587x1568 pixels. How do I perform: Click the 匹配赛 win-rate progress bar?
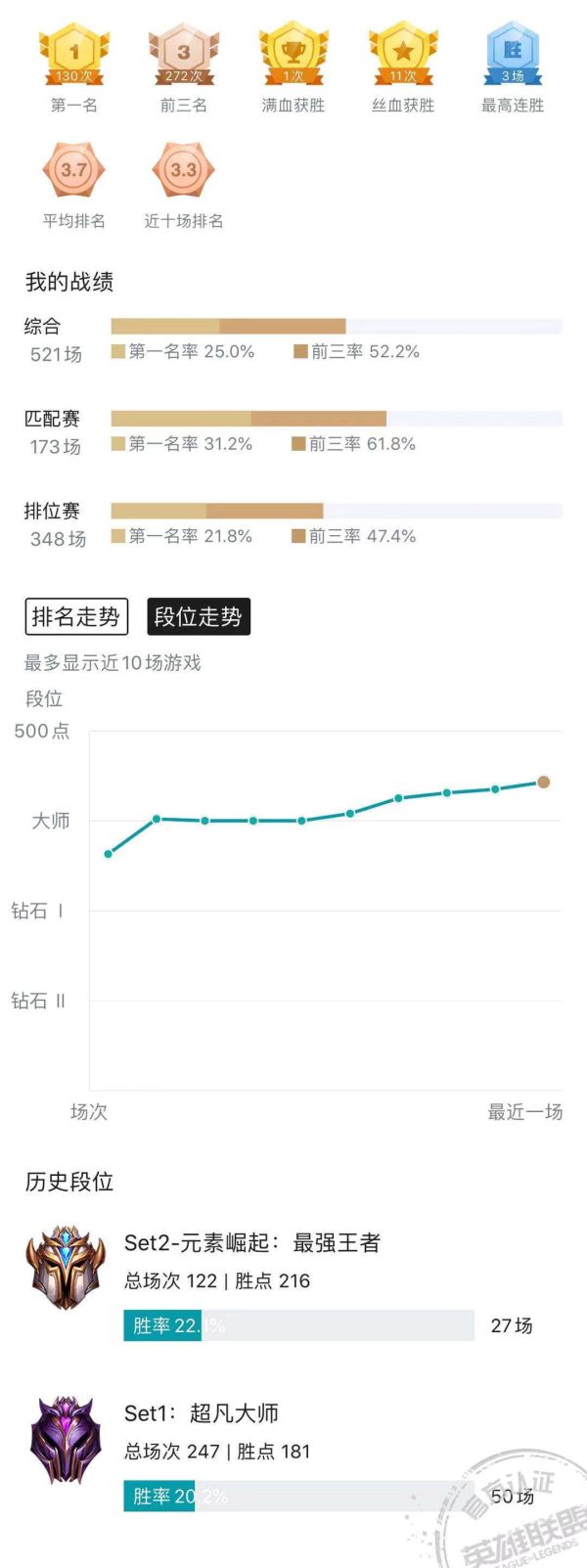click(x=337, y=419)
